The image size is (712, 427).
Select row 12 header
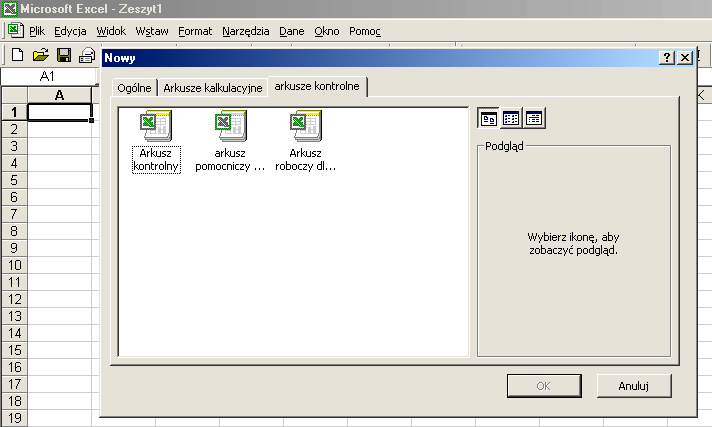15,299
